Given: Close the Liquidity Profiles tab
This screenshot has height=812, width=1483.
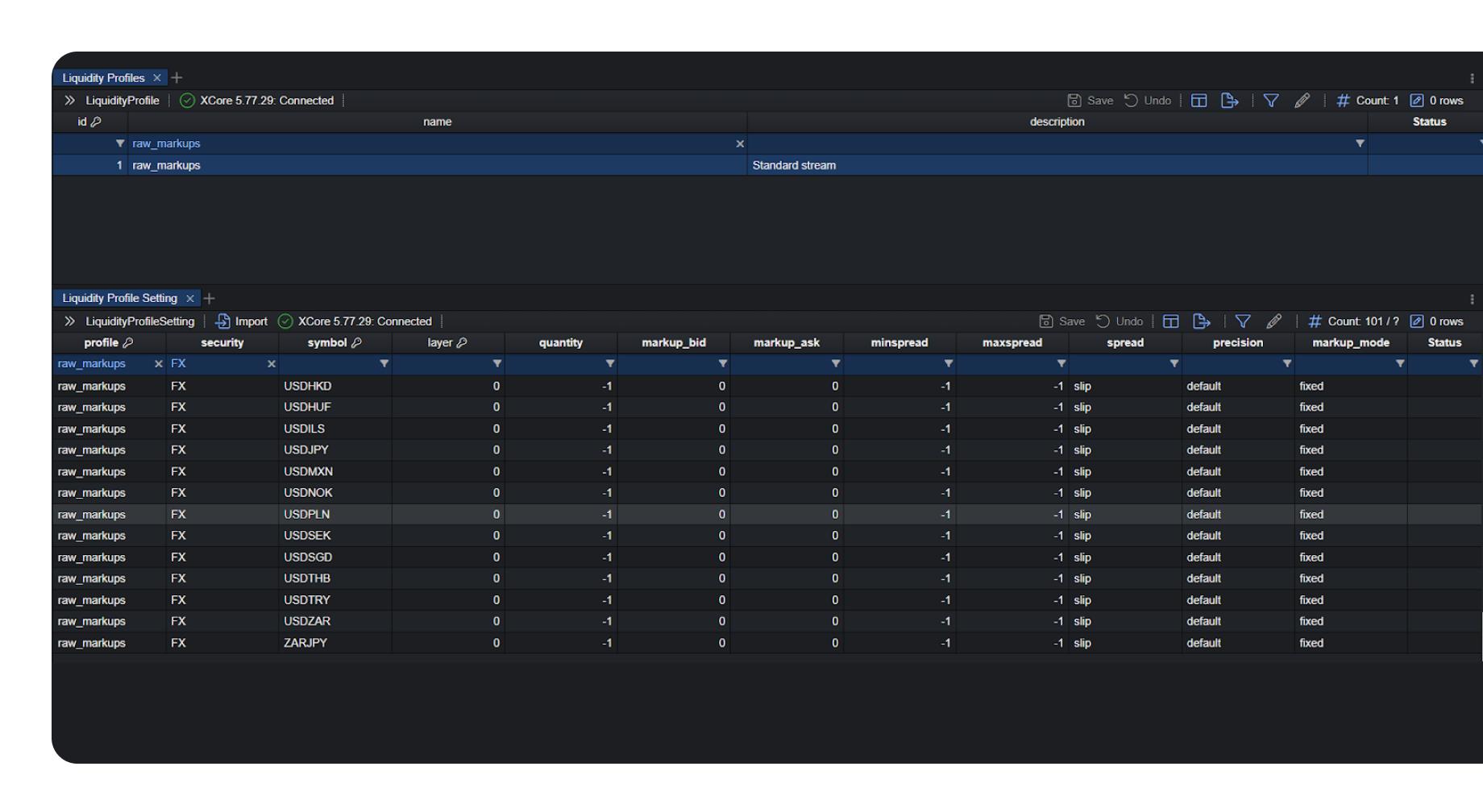Looking at the screenshot, I should click(x=157, y=78).
